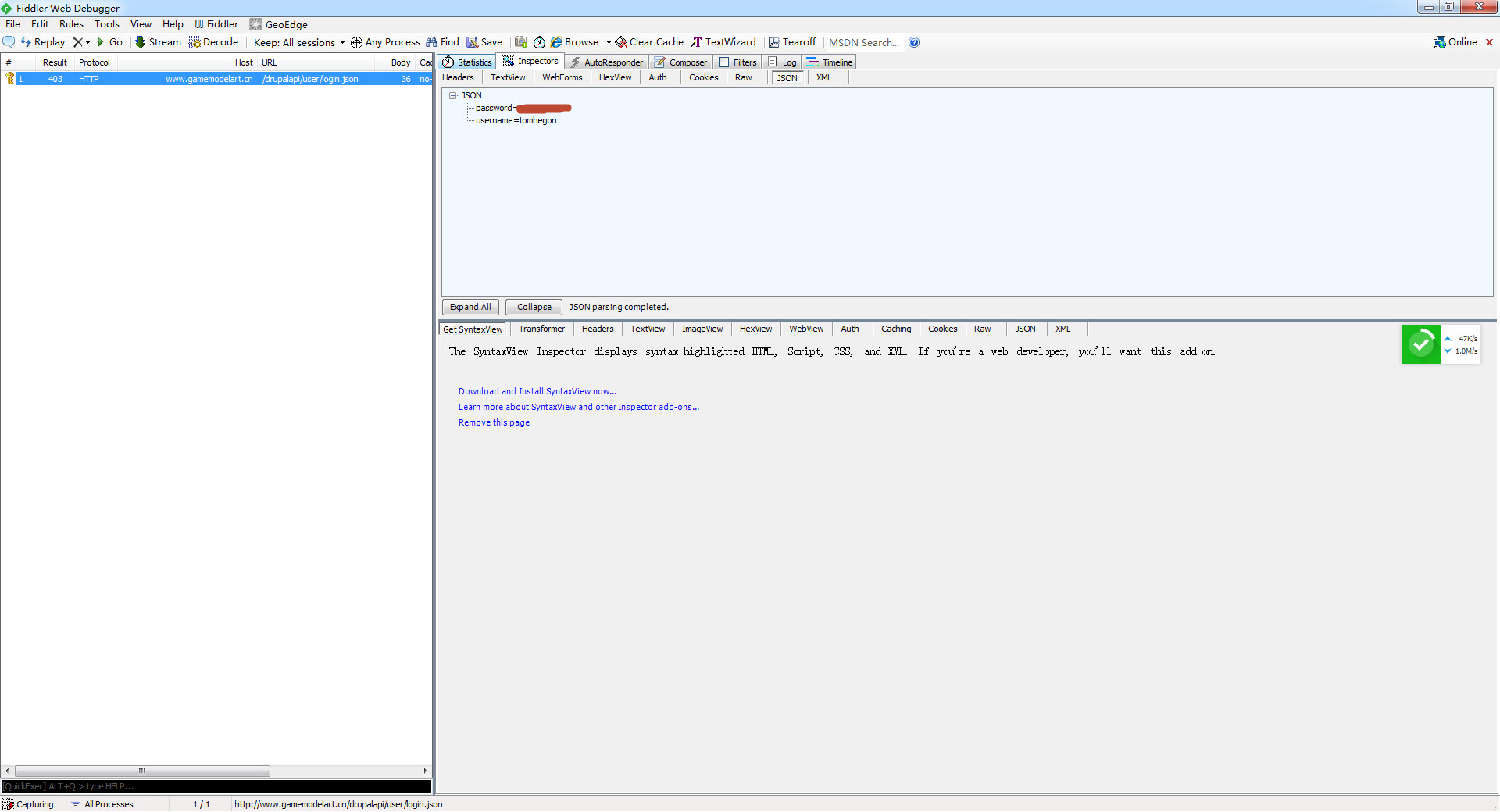Viewport: 1500px width, 812px height.
Task: Open the Remove sessions dropdown arrow
Action: point(87,42)
